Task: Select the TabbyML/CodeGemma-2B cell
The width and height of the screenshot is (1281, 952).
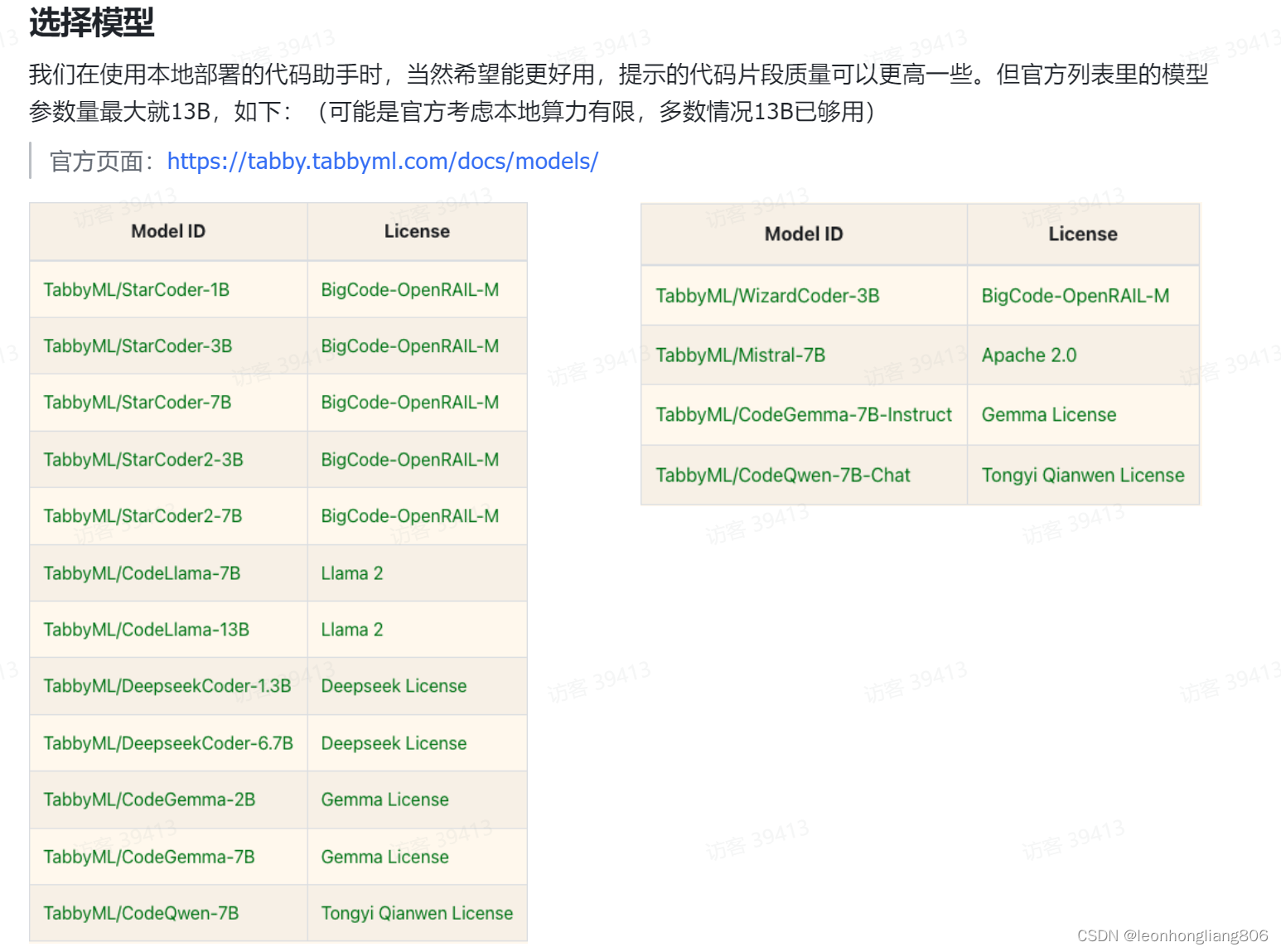Action: (149, 800)
